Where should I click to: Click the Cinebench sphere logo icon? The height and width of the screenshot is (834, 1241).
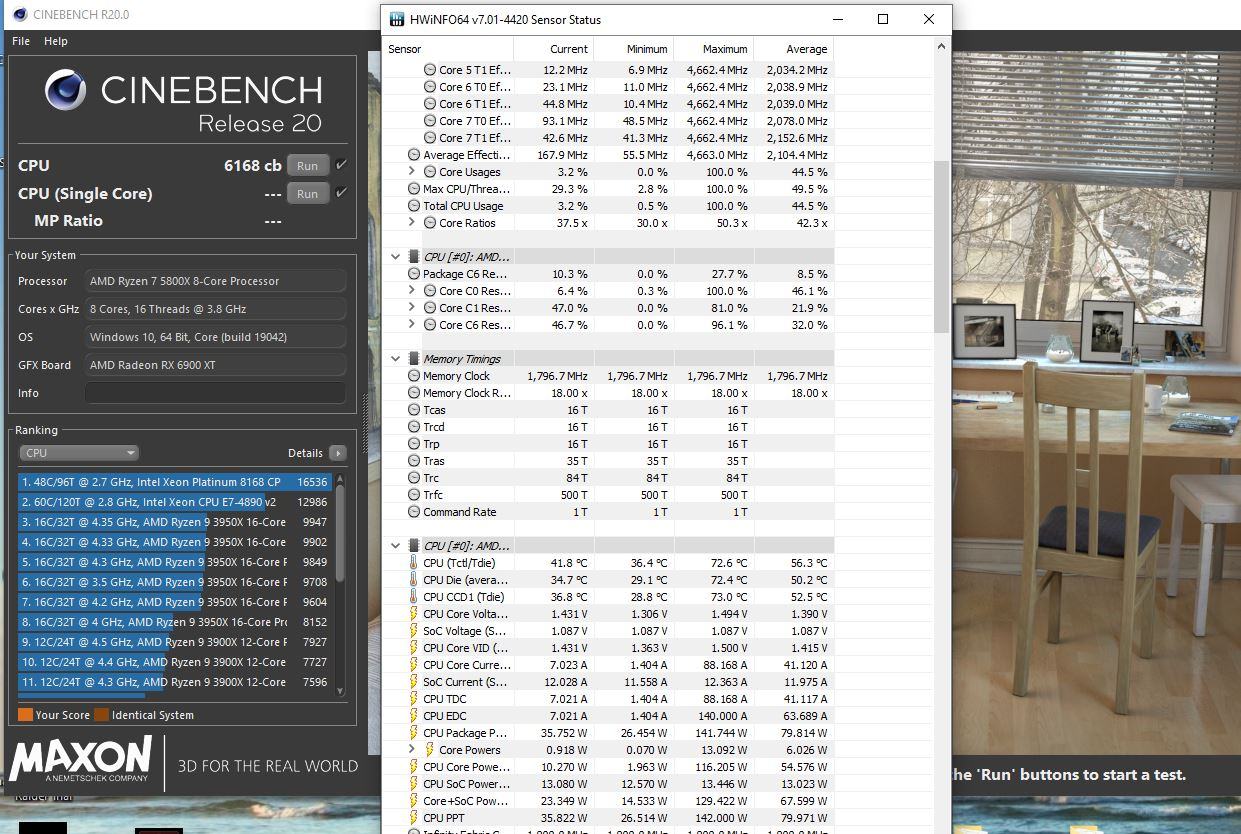pyautogui.click(x=66, y=91)
